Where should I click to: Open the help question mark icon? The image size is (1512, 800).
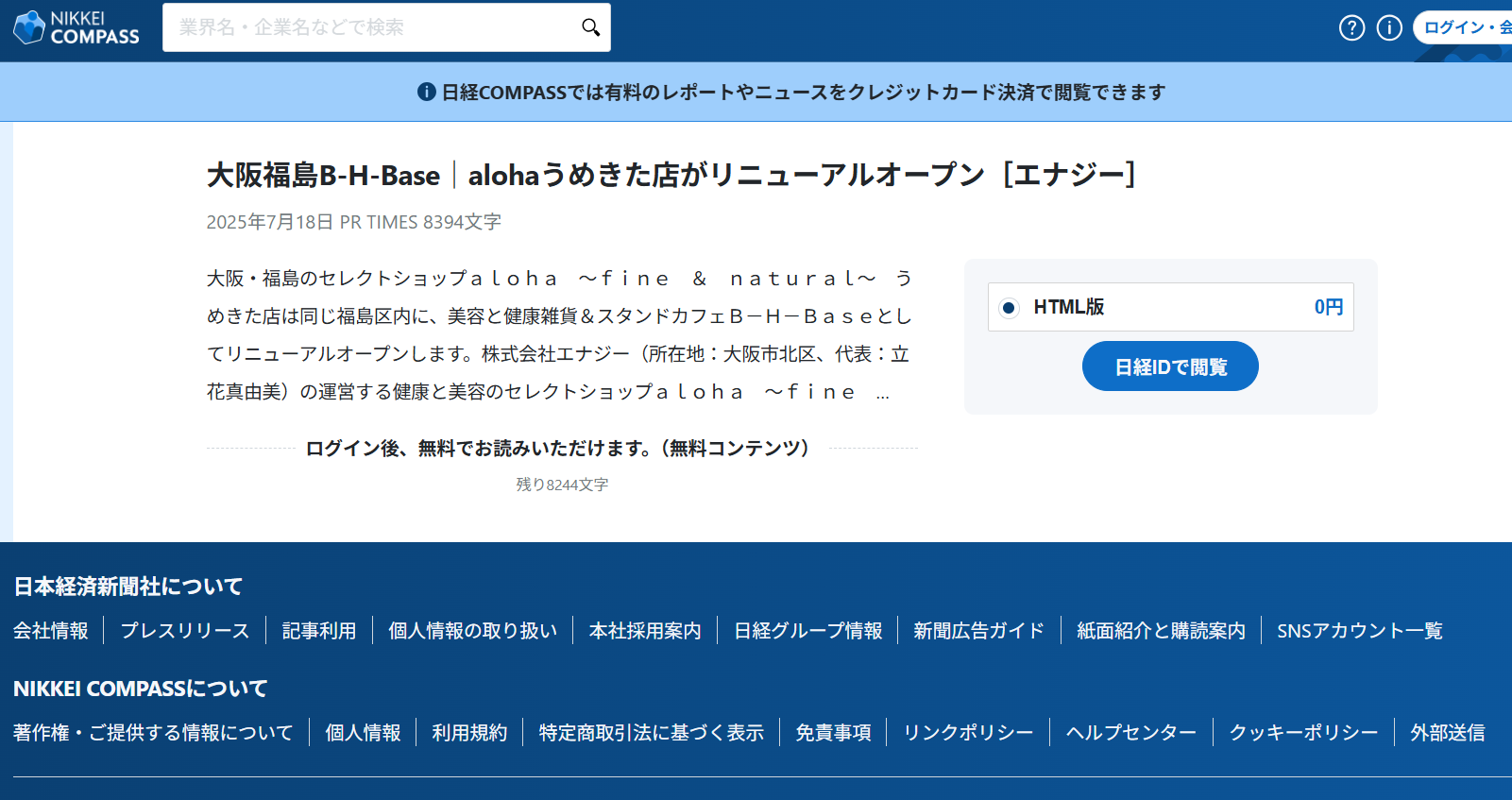point(1351,27)
